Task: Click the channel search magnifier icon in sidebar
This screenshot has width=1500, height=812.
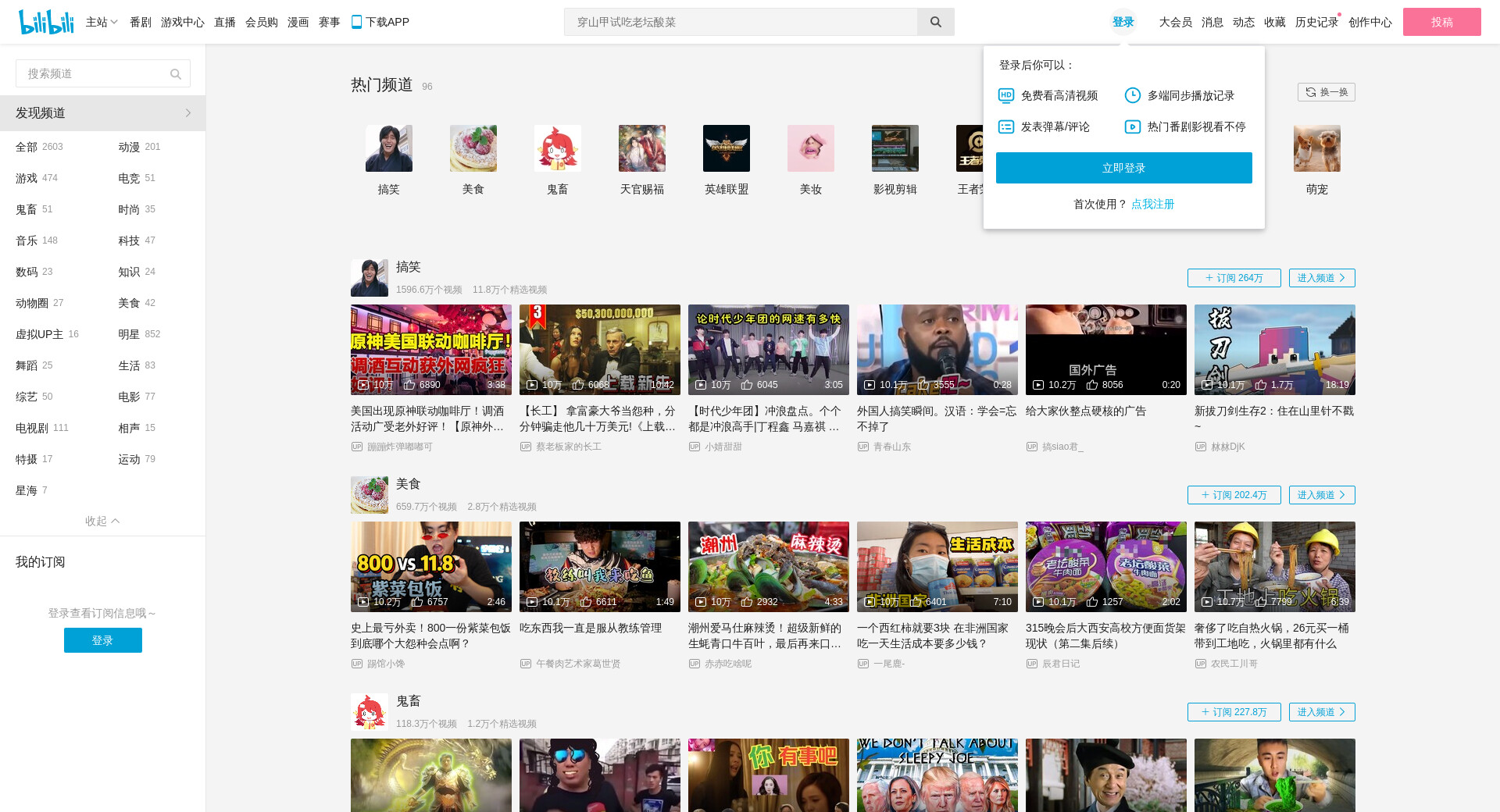Action: pyautogui.click(x=176, y=74)
